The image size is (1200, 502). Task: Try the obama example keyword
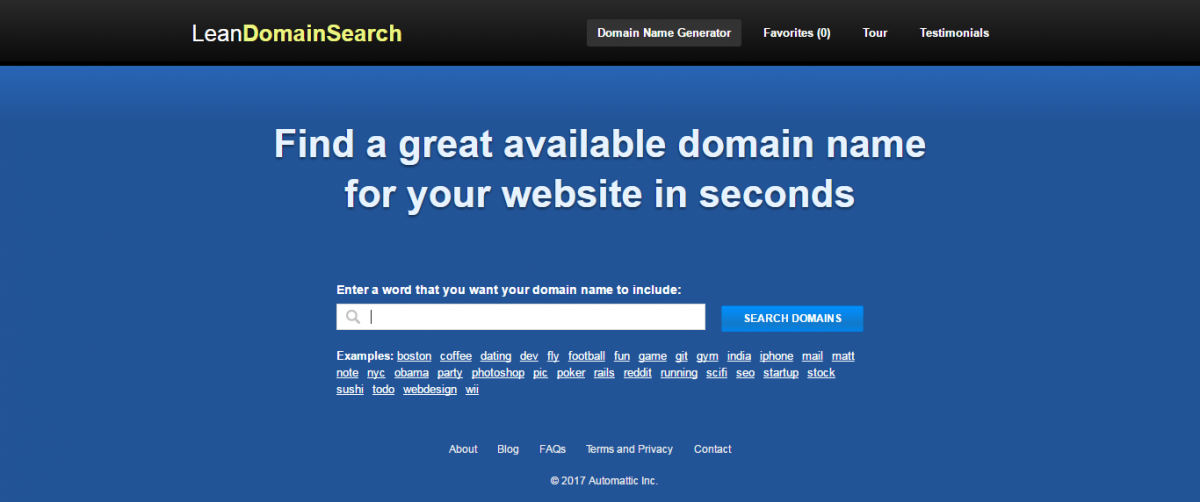pos(411,373)
